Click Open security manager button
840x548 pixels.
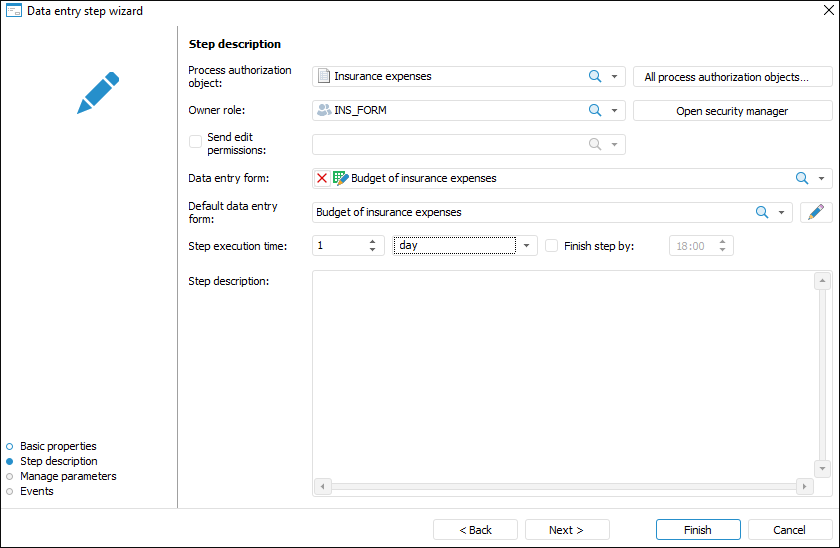[732, 111]
